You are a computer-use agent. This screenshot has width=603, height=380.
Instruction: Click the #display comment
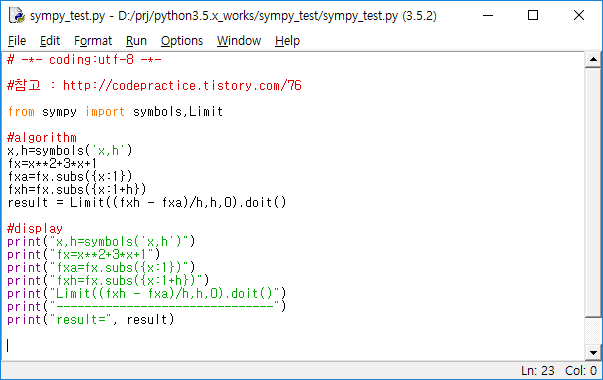pyautogui.click(x=35, y=228)
